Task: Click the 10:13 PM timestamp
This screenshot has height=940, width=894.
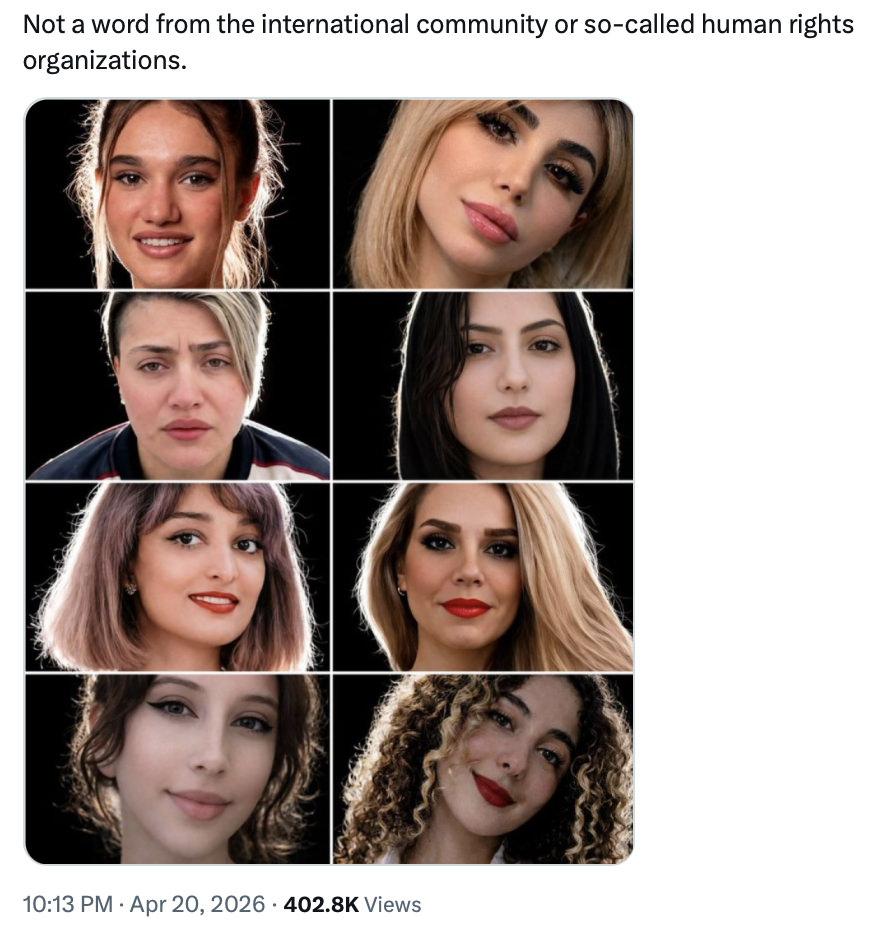Action: 67,905
